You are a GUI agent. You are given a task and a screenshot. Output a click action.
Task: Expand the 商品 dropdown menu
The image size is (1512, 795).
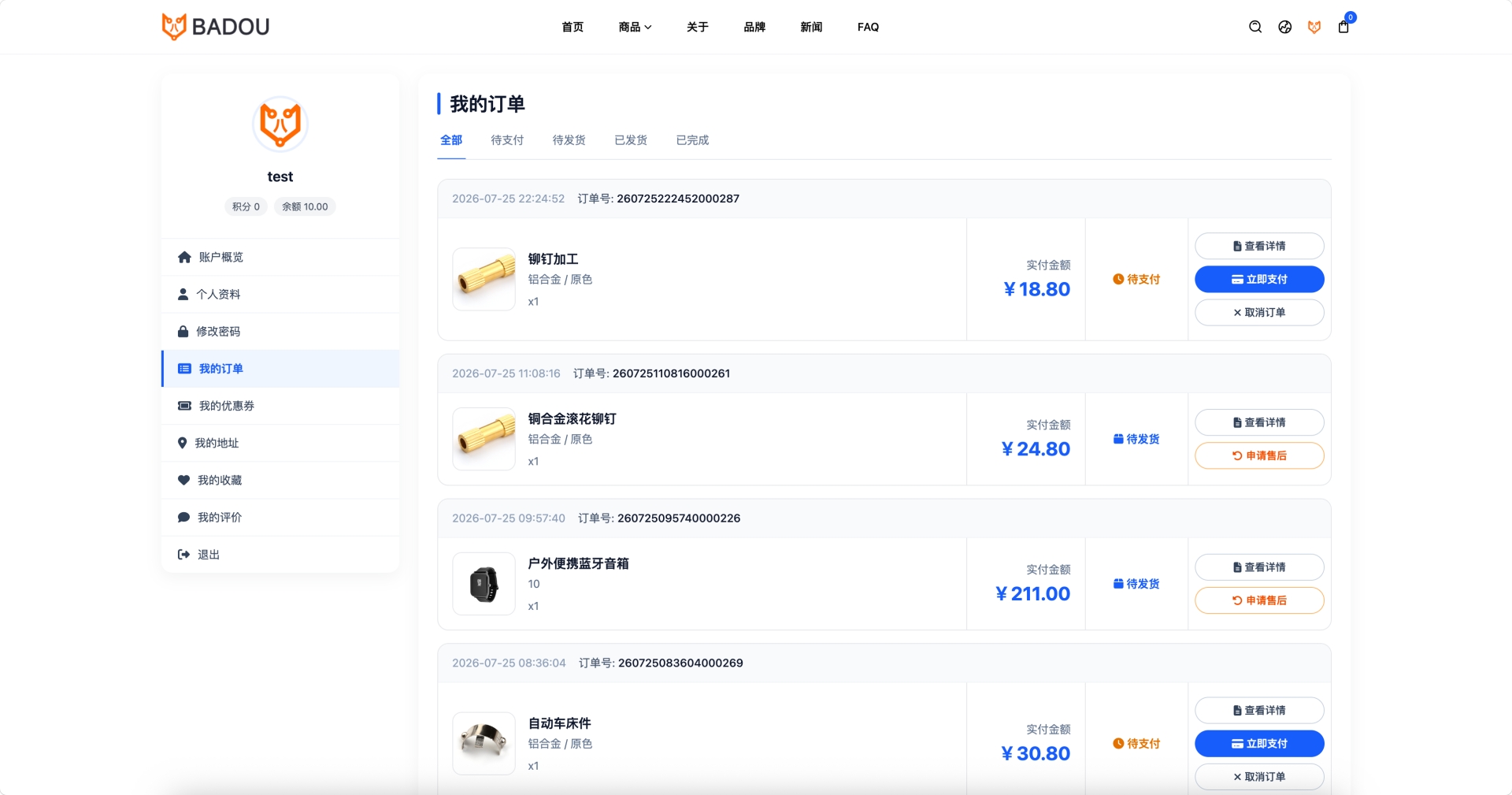(x=635, y=27)
